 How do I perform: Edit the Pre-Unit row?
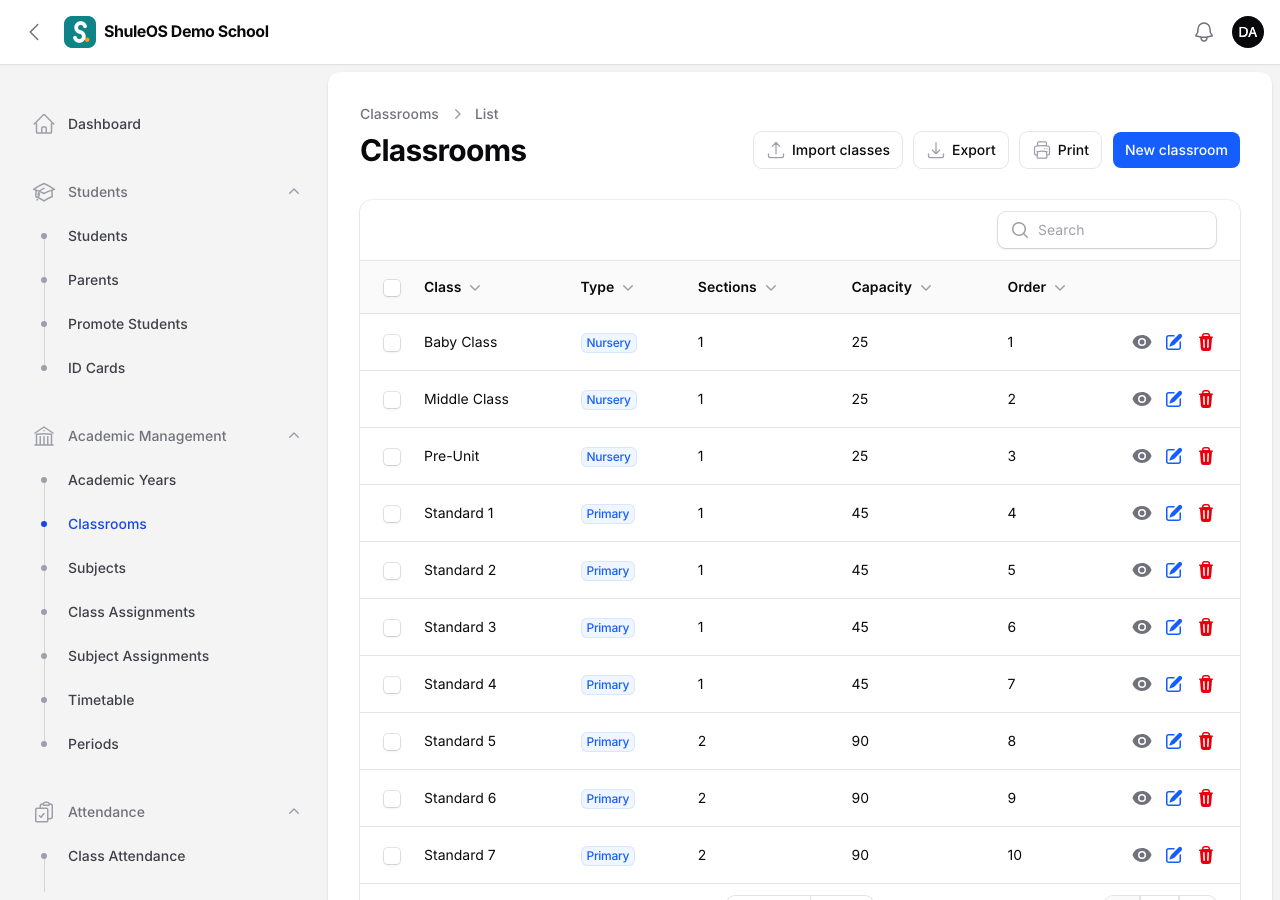click(x=1174, y=456)
